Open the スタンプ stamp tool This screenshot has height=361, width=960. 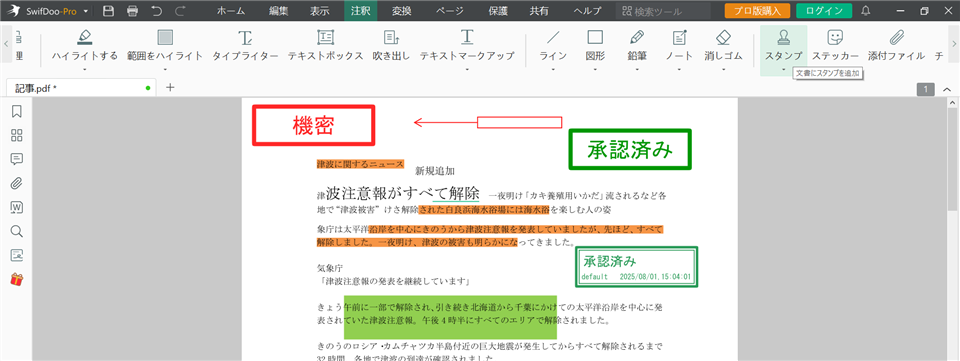click(x=783, y=46)
